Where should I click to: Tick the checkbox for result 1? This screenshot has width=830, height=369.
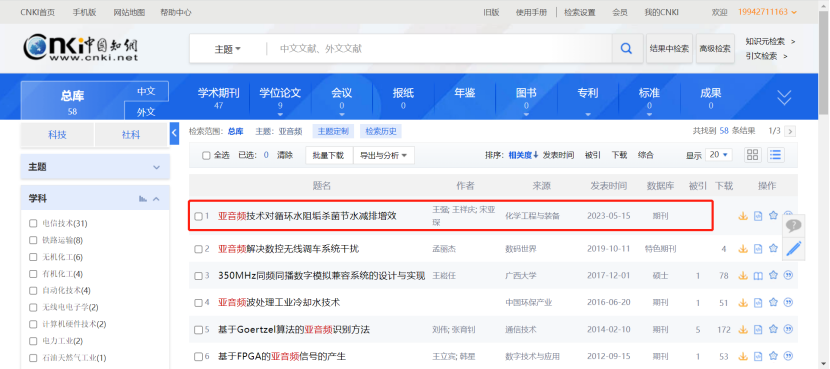coord(198,216)
